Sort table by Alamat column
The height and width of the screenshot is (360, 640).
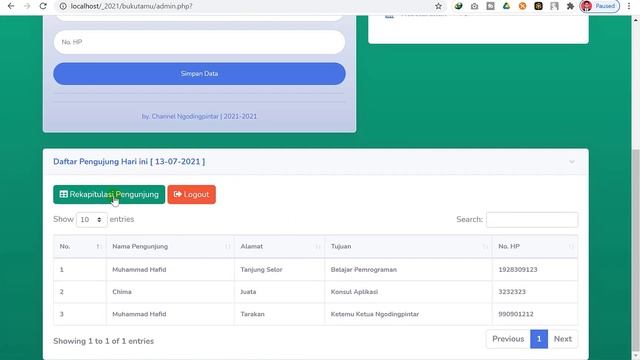pyautogui.click(x=280, y=247)
